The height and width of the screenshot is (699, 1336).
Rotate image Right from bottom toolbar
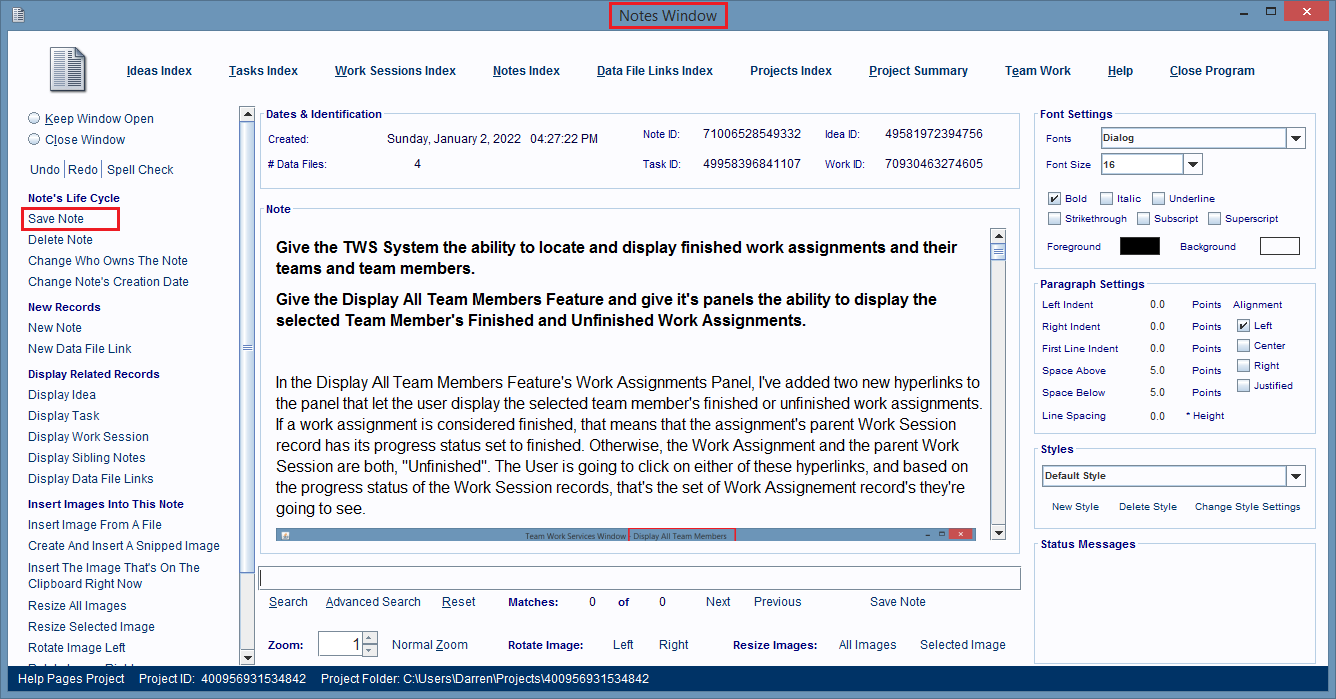click(673, 645)
